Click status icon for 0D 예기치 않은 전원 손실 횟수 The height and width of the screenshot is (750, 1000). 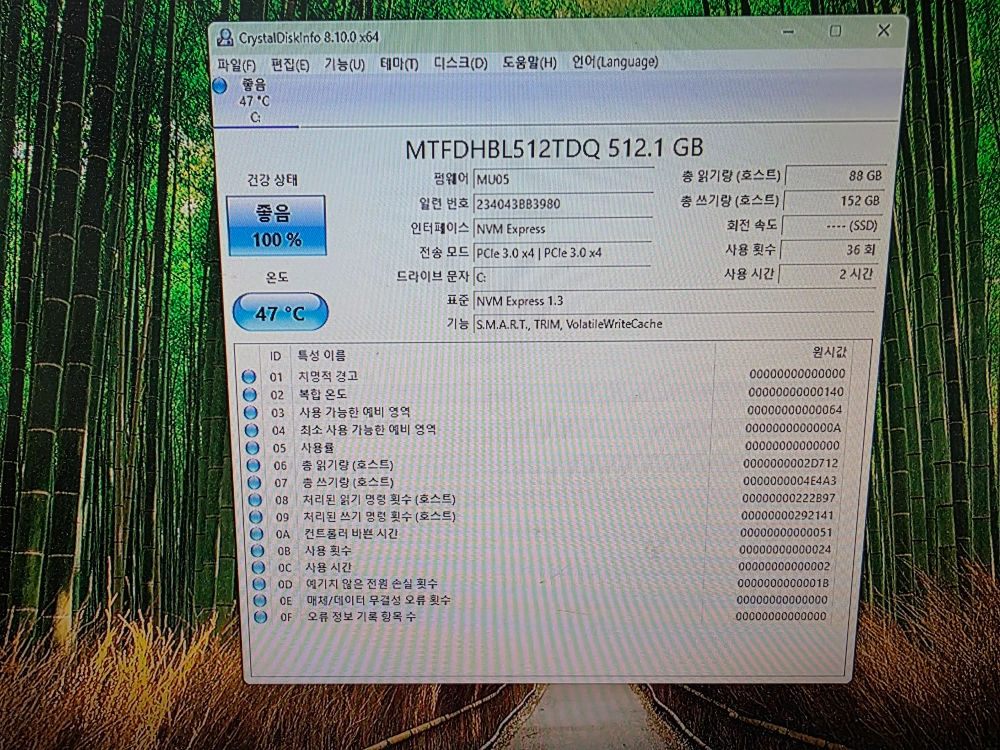point(259,584)
